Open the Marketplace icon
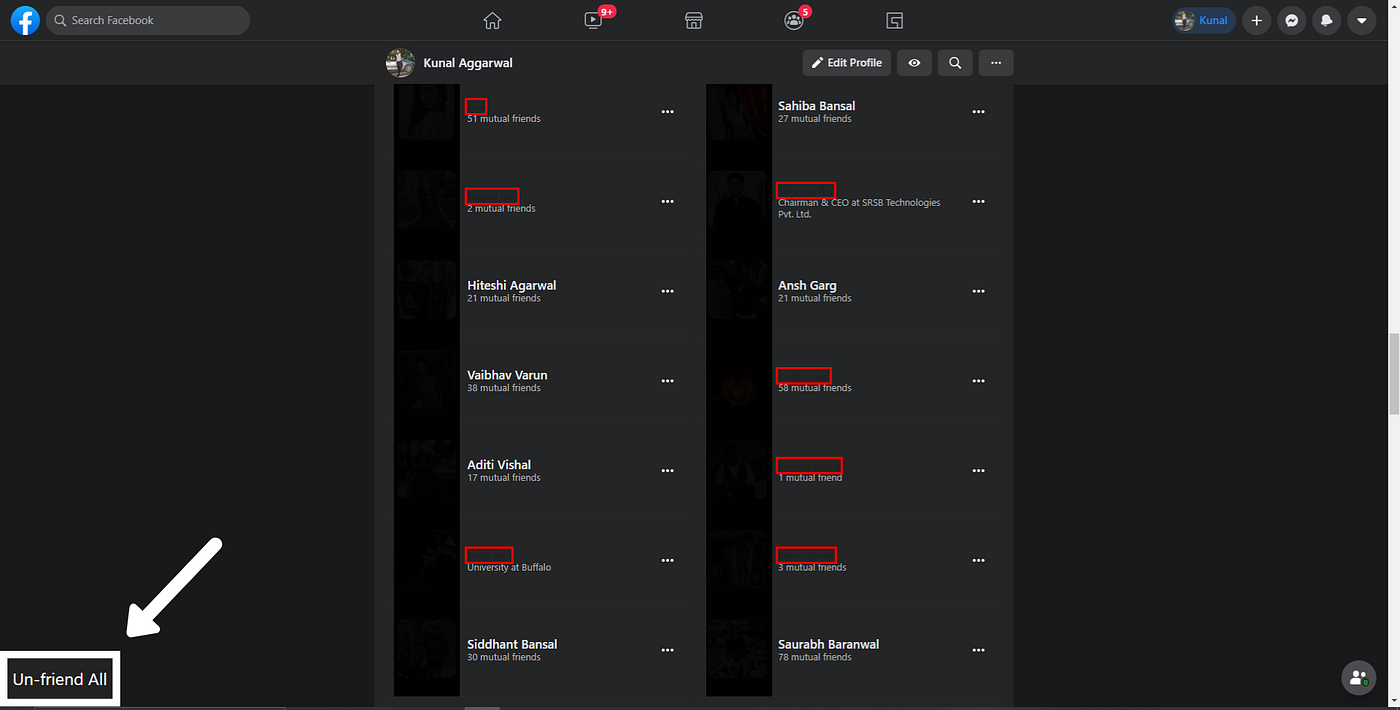Viewport: 1400px width, 710px height. (x=694, y=20)
